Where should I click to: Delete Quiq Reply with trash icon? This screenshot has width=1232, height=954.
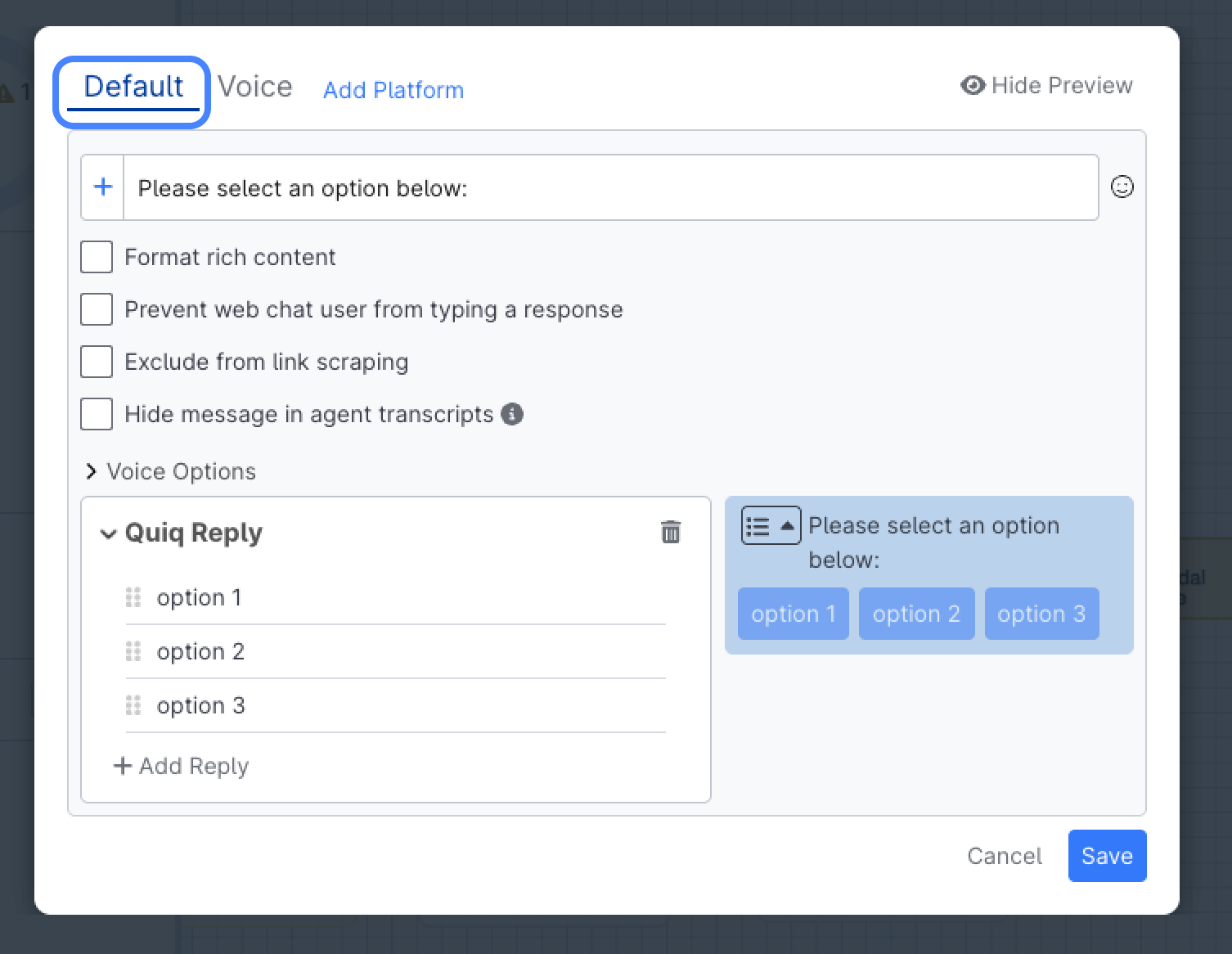[670, 533]
